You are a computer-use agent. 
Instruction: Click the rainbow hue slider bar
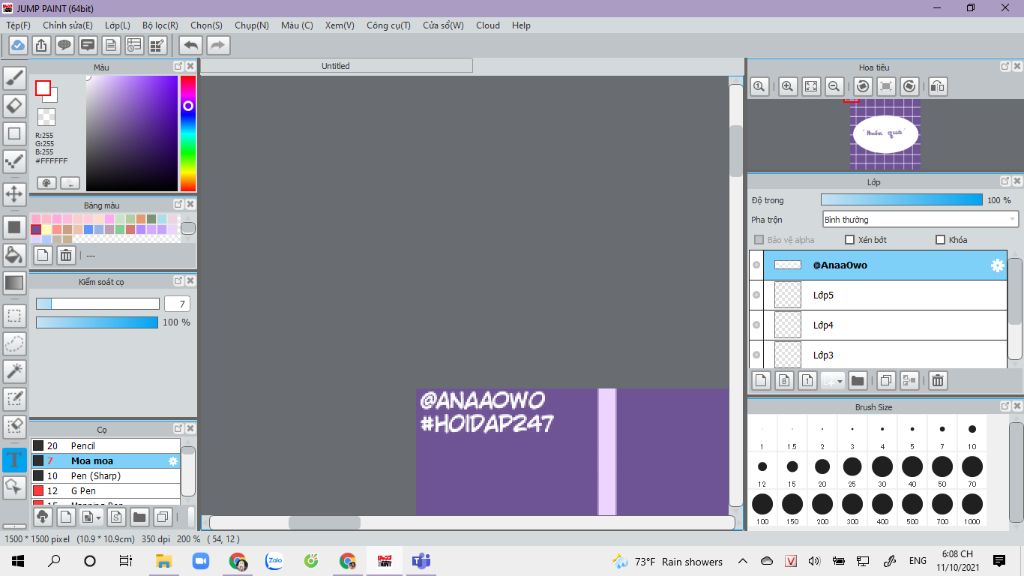(x=188, y=133)
